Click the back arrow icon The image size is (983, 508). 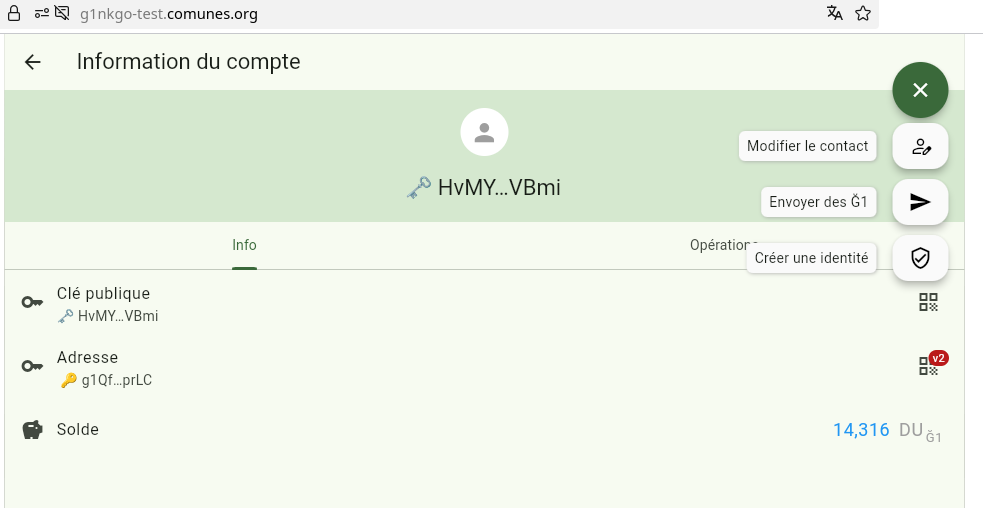click(33, 62)
